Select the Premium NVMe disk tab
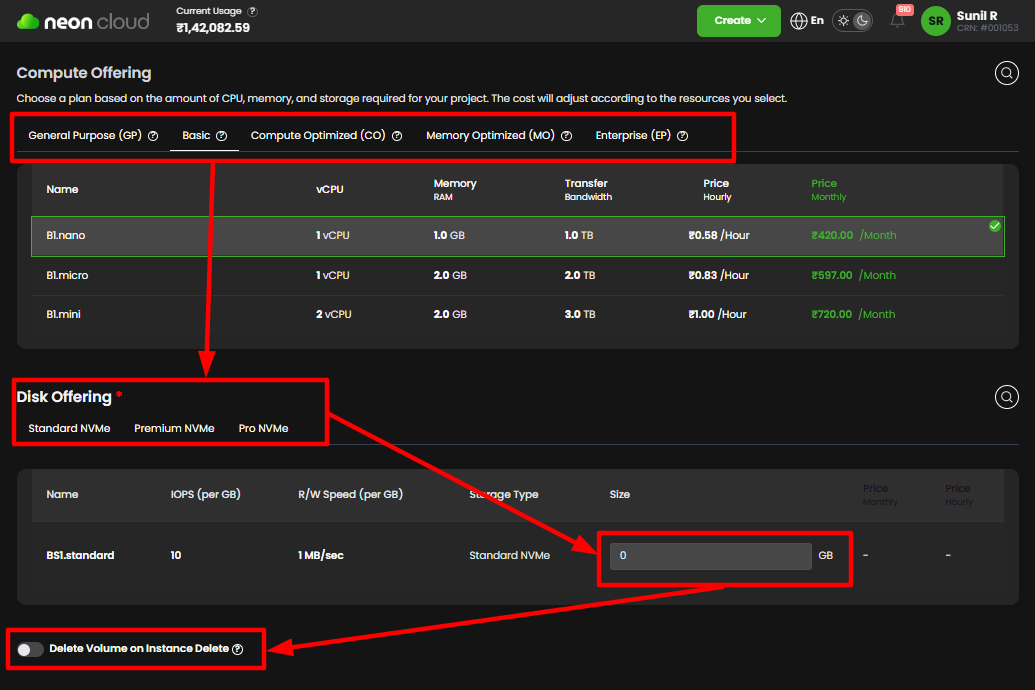1035x690 pixels. [174, 428]
